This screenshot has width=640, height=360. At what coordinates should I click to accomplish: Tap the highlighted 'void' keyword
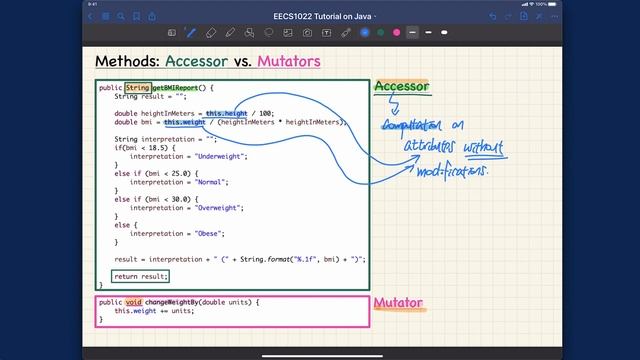(133, 302)
